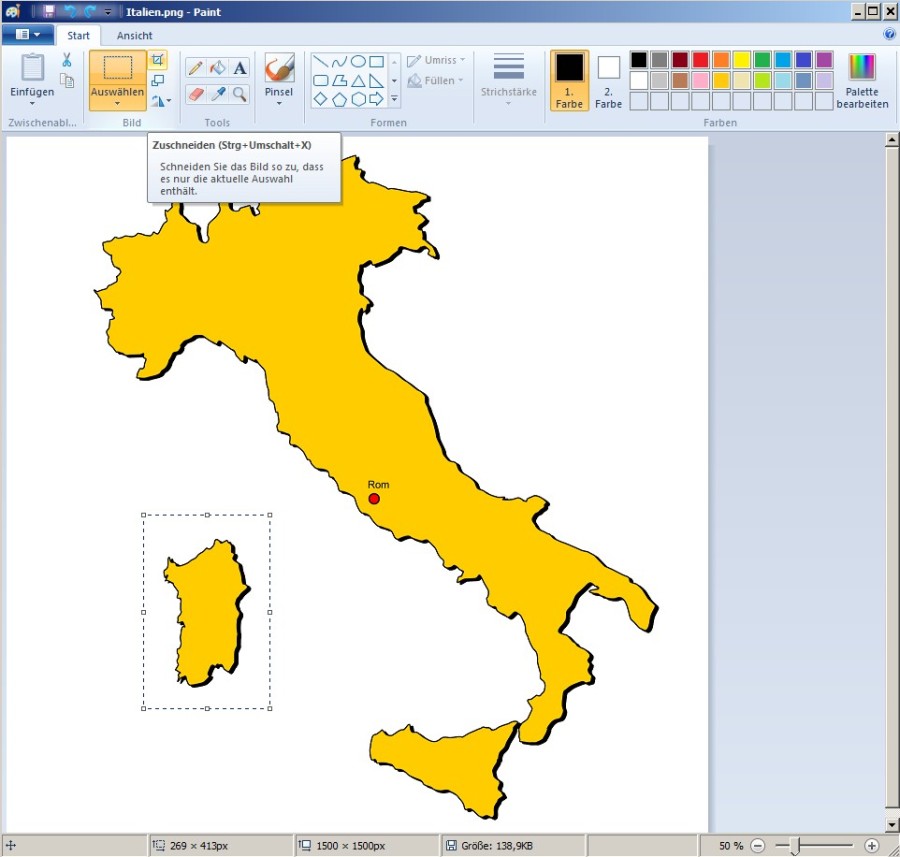Expand the shapes gallery list

(x=394, y=99)
